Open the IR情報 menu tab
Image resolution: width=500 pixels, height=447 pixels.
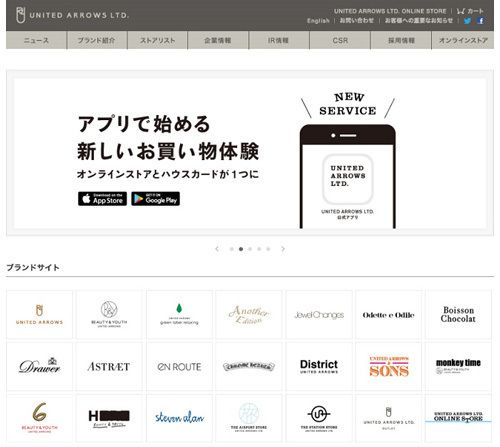click(279, 40)
